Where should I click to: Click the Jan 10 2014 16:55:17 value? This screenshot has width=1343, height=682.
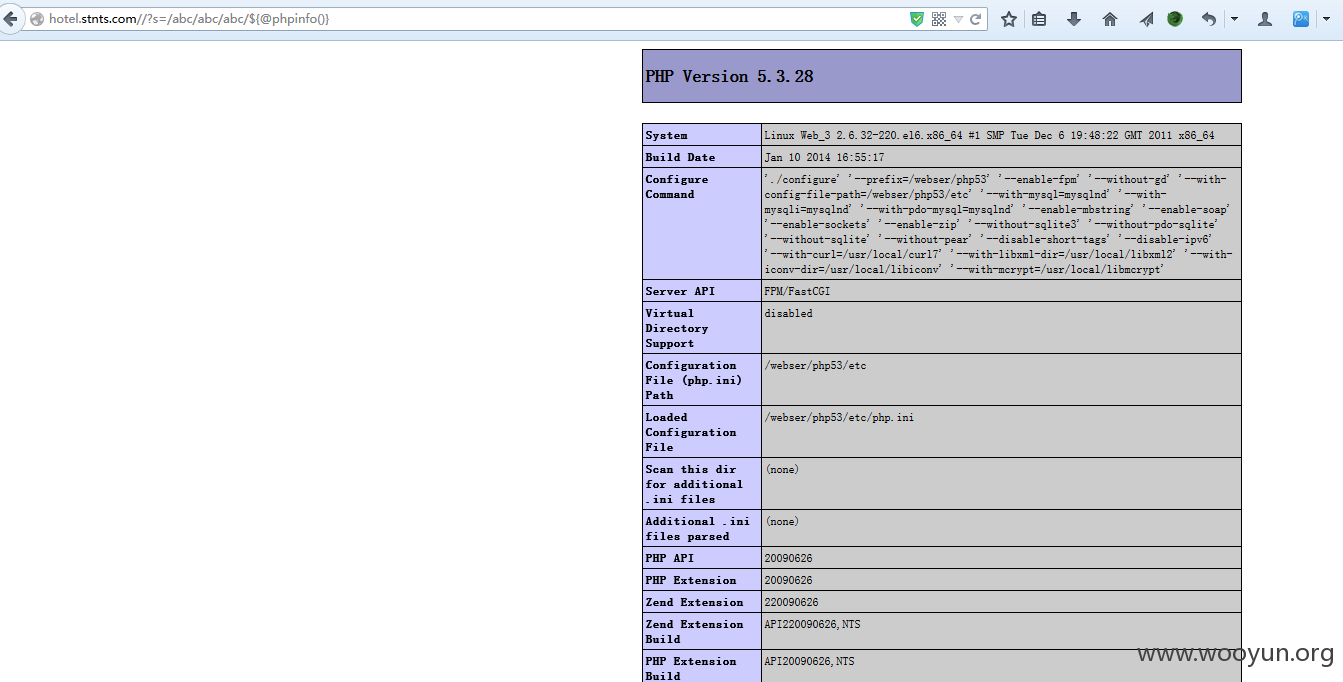(824, 157)
